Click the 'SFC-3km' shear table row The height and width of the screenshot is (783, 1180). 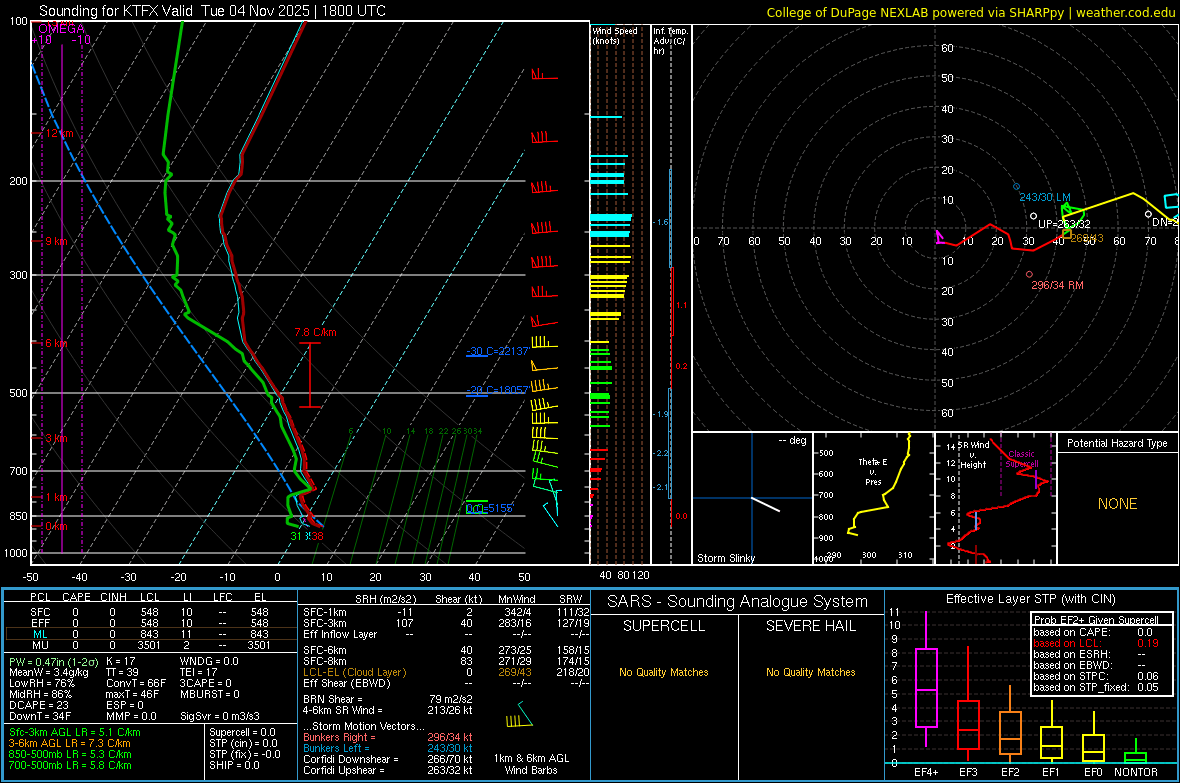(x=446, y=623)
